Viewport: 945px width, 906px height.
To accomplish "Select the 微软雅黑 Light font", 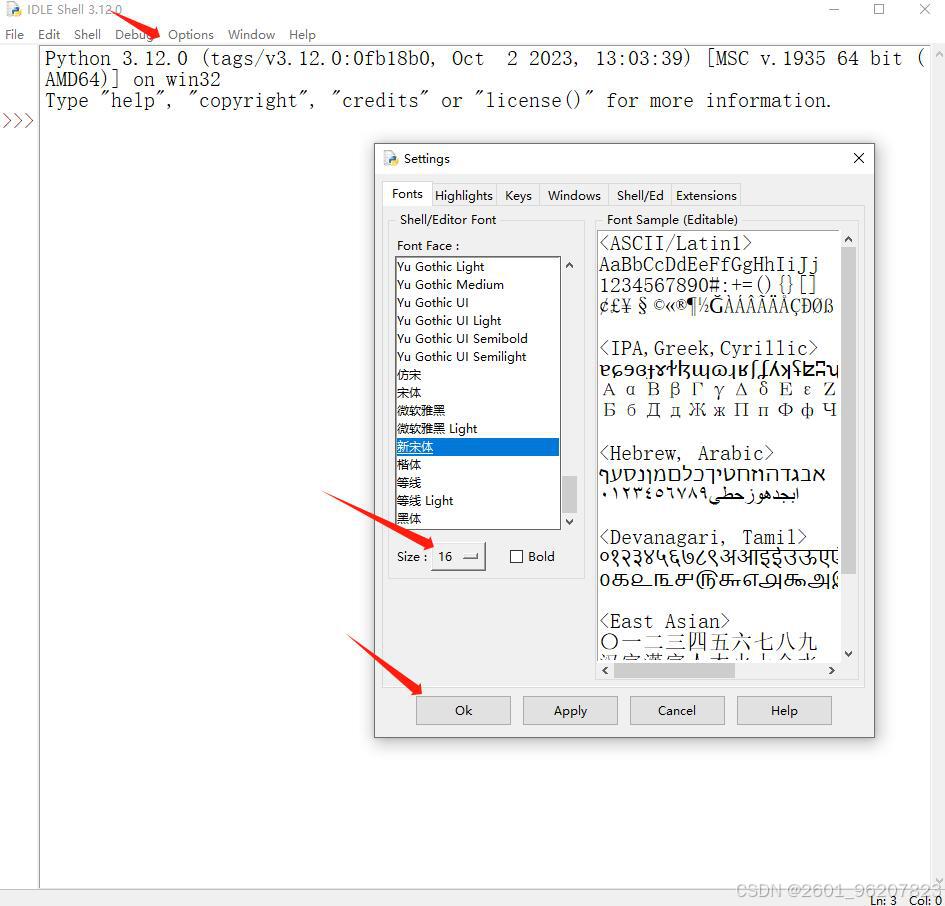I will pos(477,429).
